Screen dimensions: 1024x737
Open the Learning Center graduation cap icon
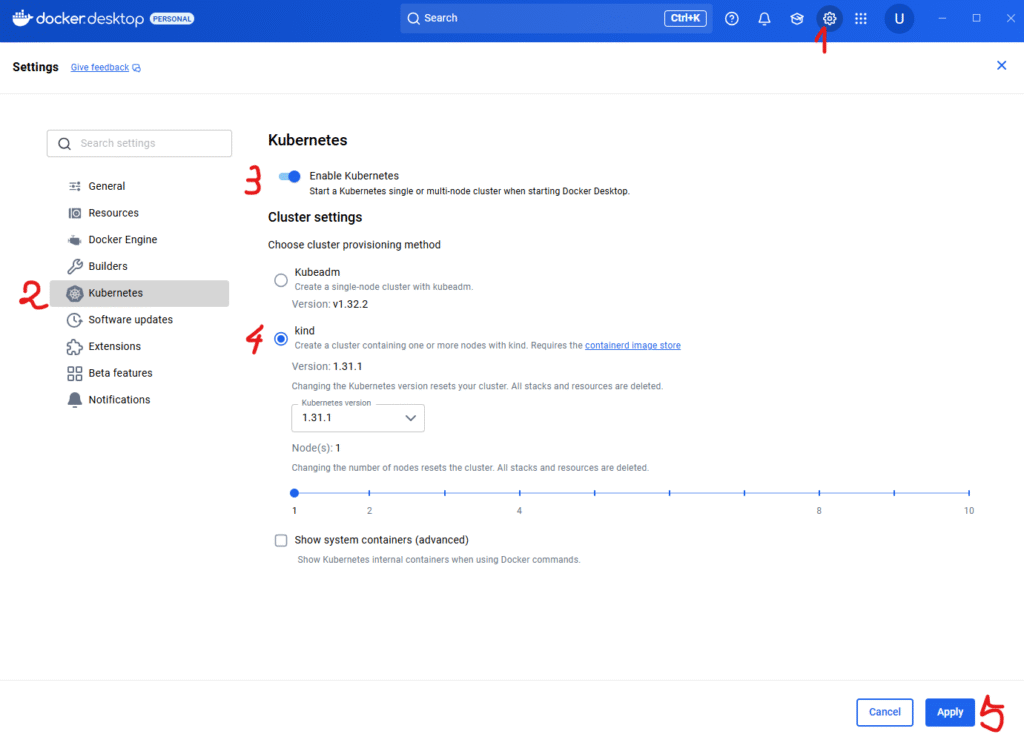796,18
